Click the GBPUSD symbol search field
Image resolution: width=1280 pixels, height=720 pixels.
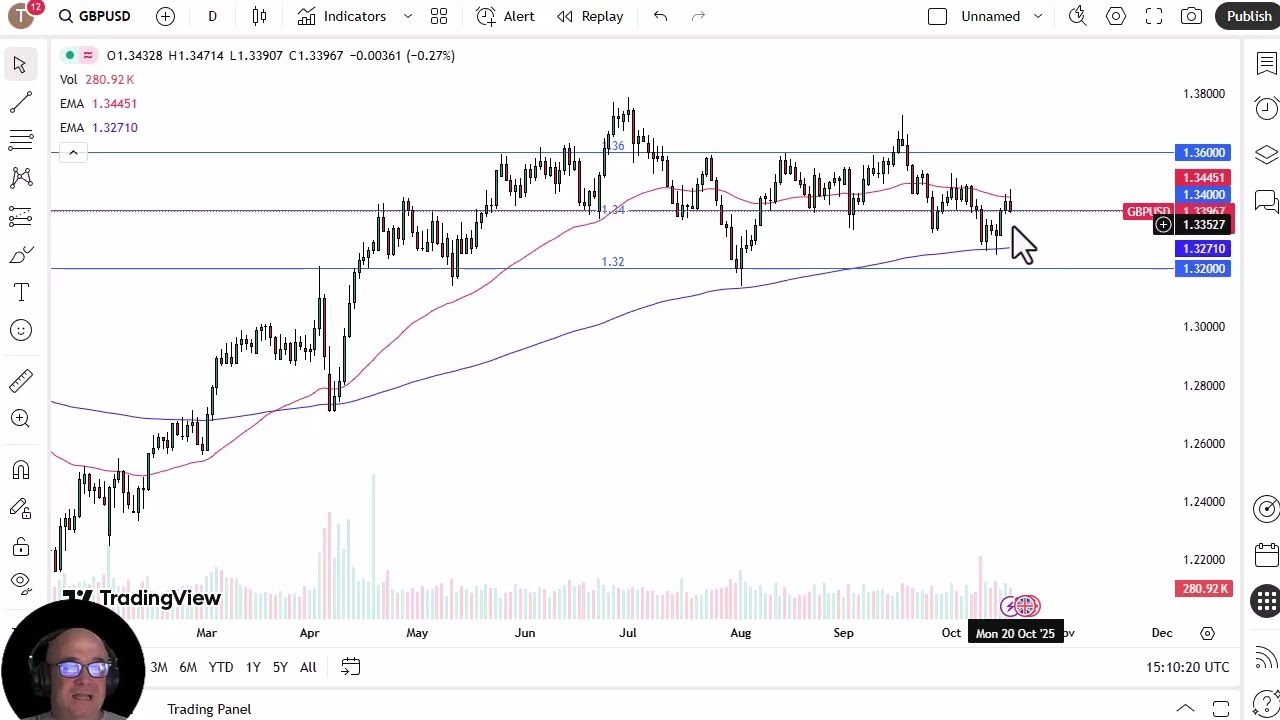pyautogui.click(x=95, y=16)
